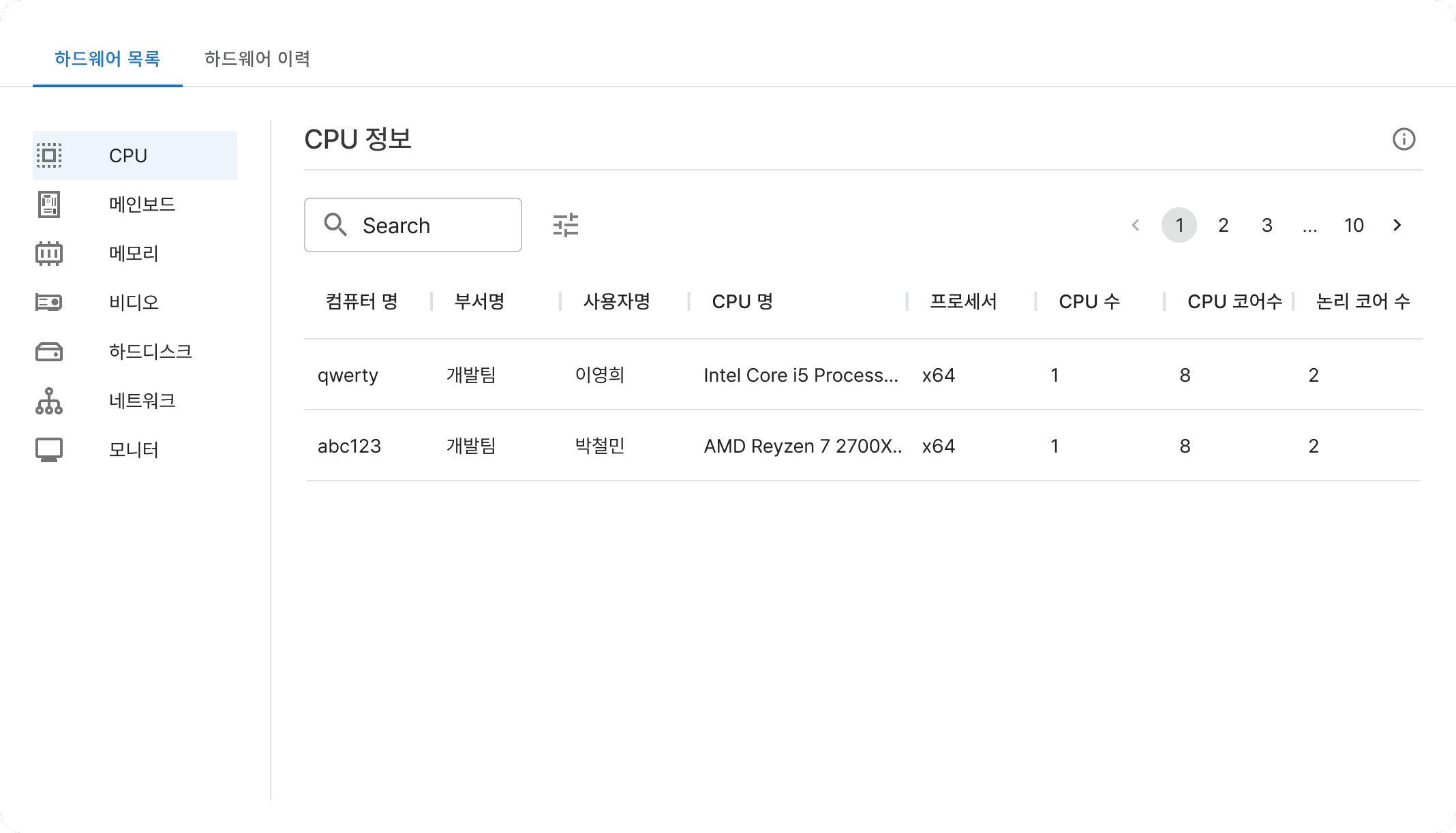1456x833 pixels.
Task: Jump to page 10 of the list
Action: (x=1354, y=225)
